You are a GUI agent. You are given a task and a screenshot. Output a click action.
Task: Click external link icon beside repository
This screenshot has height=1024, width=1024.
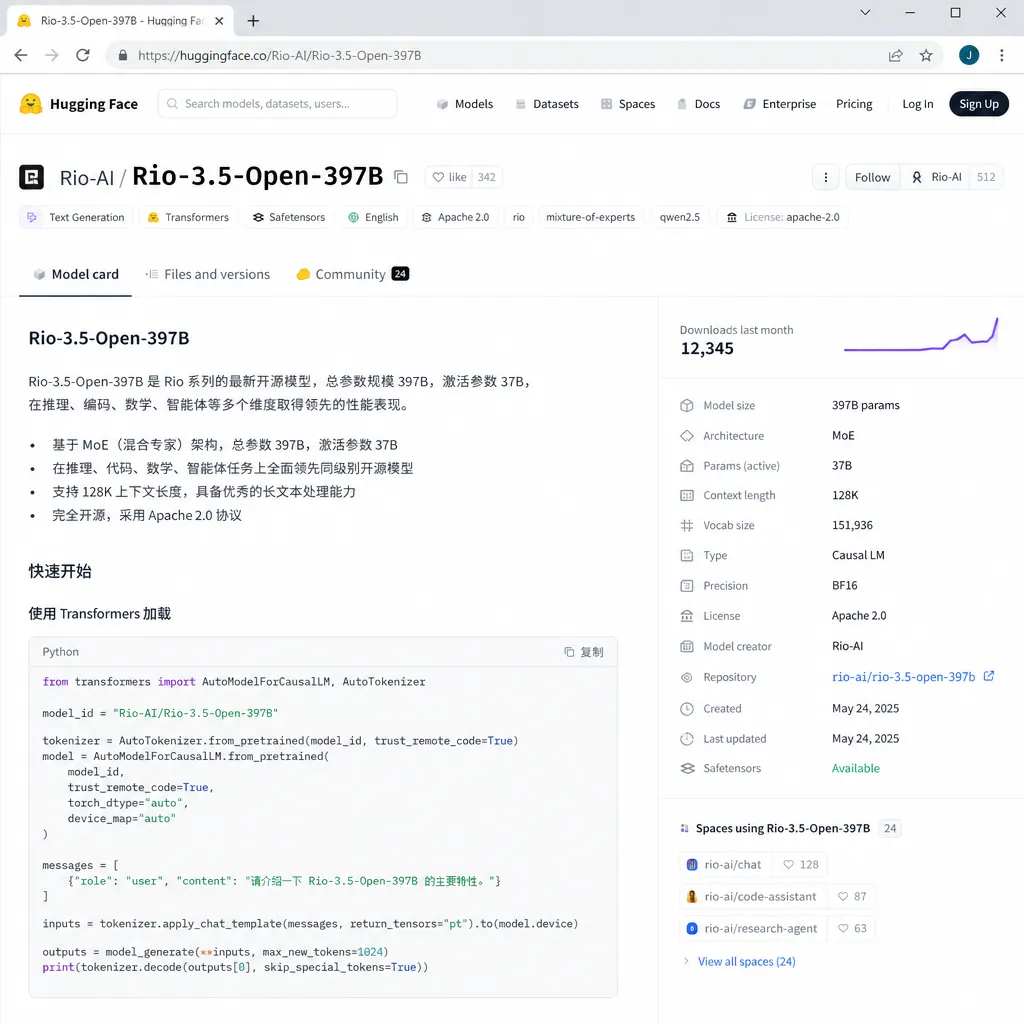(989, 677)
